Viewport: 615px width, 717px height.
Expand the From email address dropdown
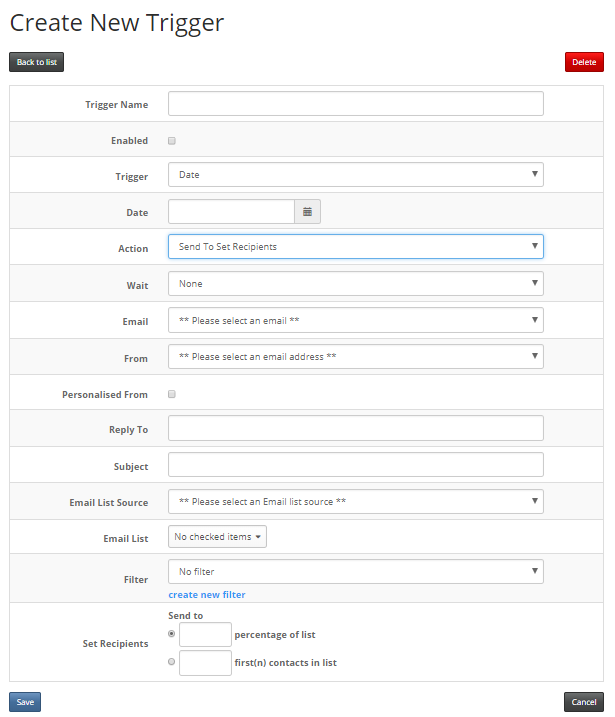356,357
